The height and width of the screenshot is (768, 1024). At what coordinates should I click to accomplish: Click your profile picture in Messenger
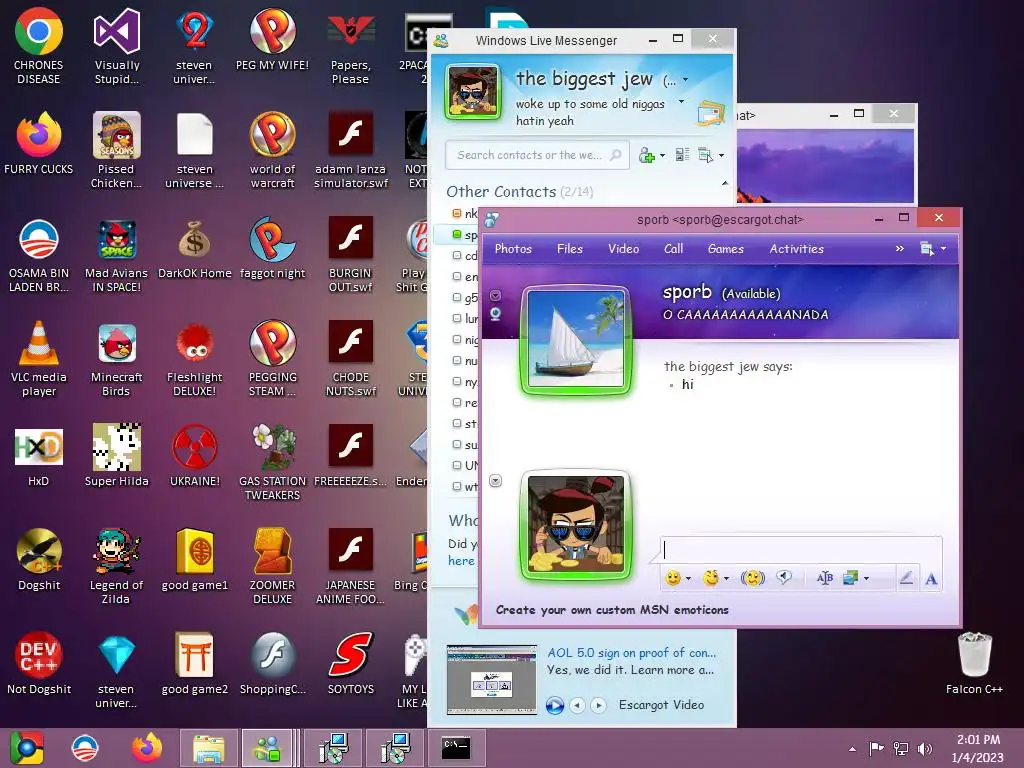[x=473, y=92]
